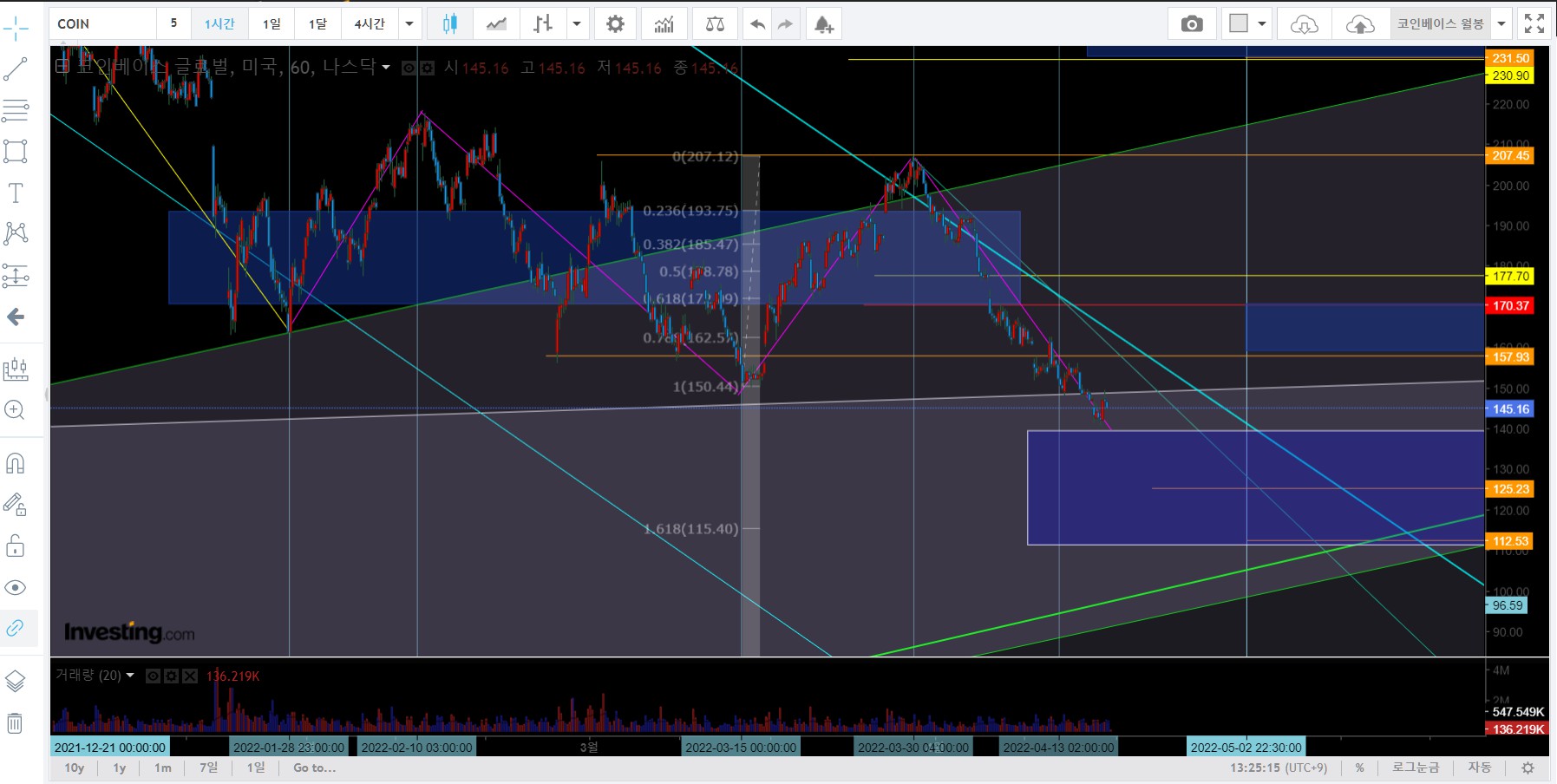1557x784 pixels.
Task: Click the trash icon to remove drawings
Action: pos(16,722)
